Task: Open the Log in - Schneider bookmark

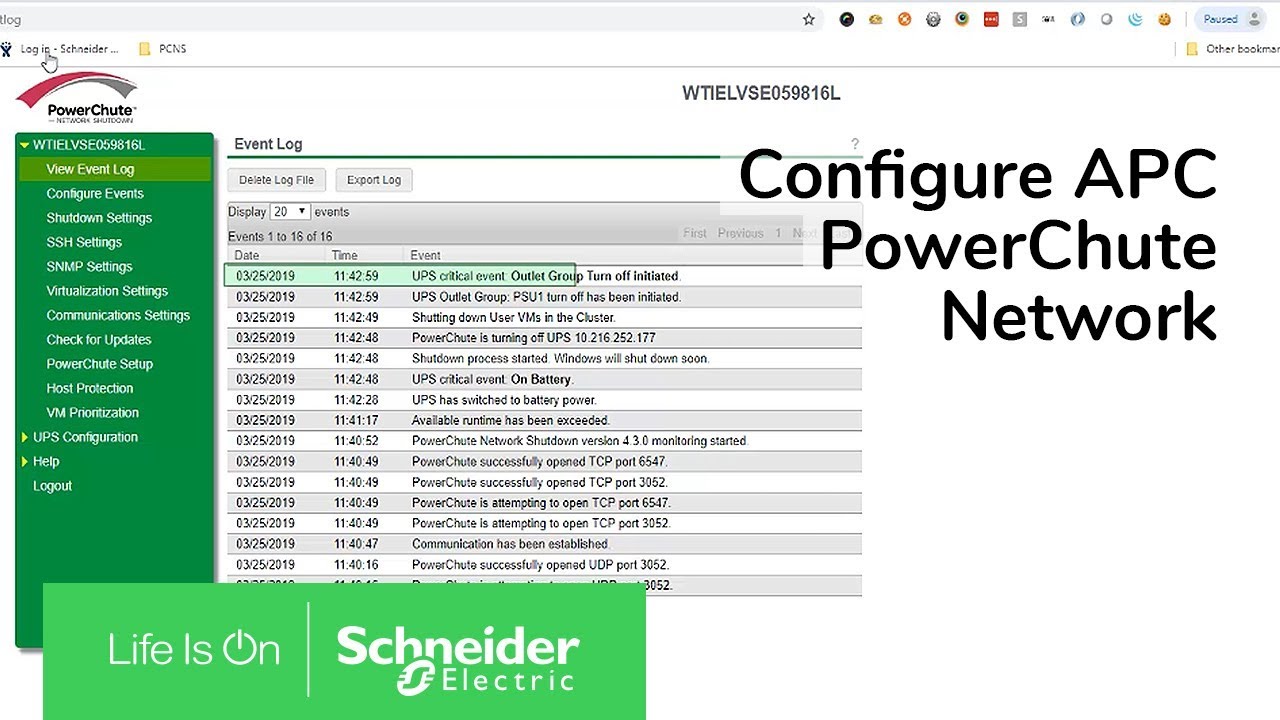Action: 60,48
